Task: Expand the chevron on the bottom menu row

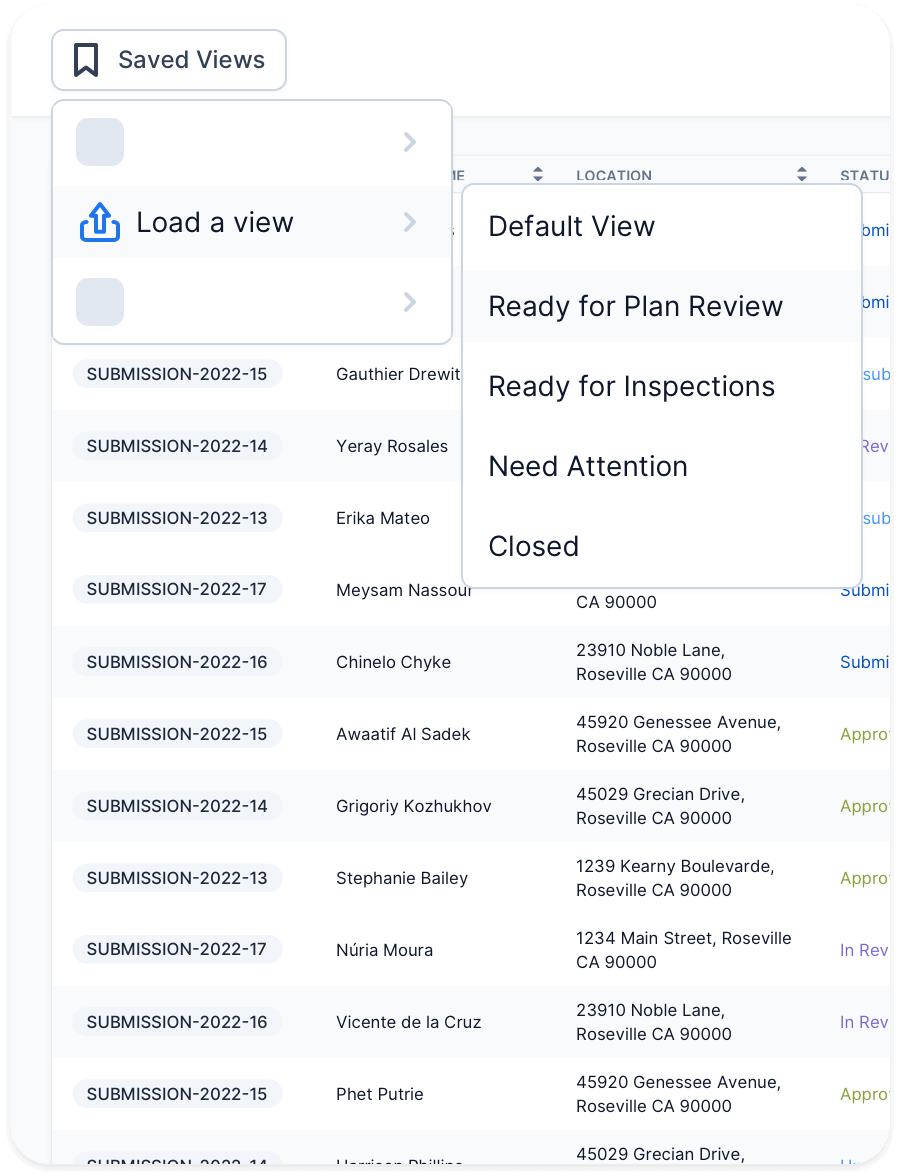Action: pos(409,302)
